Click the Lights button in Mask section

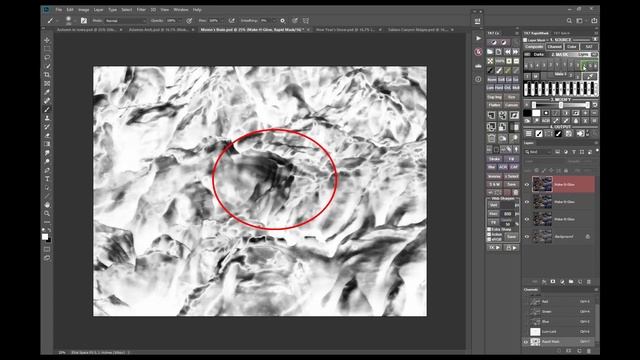click(583, 54)
